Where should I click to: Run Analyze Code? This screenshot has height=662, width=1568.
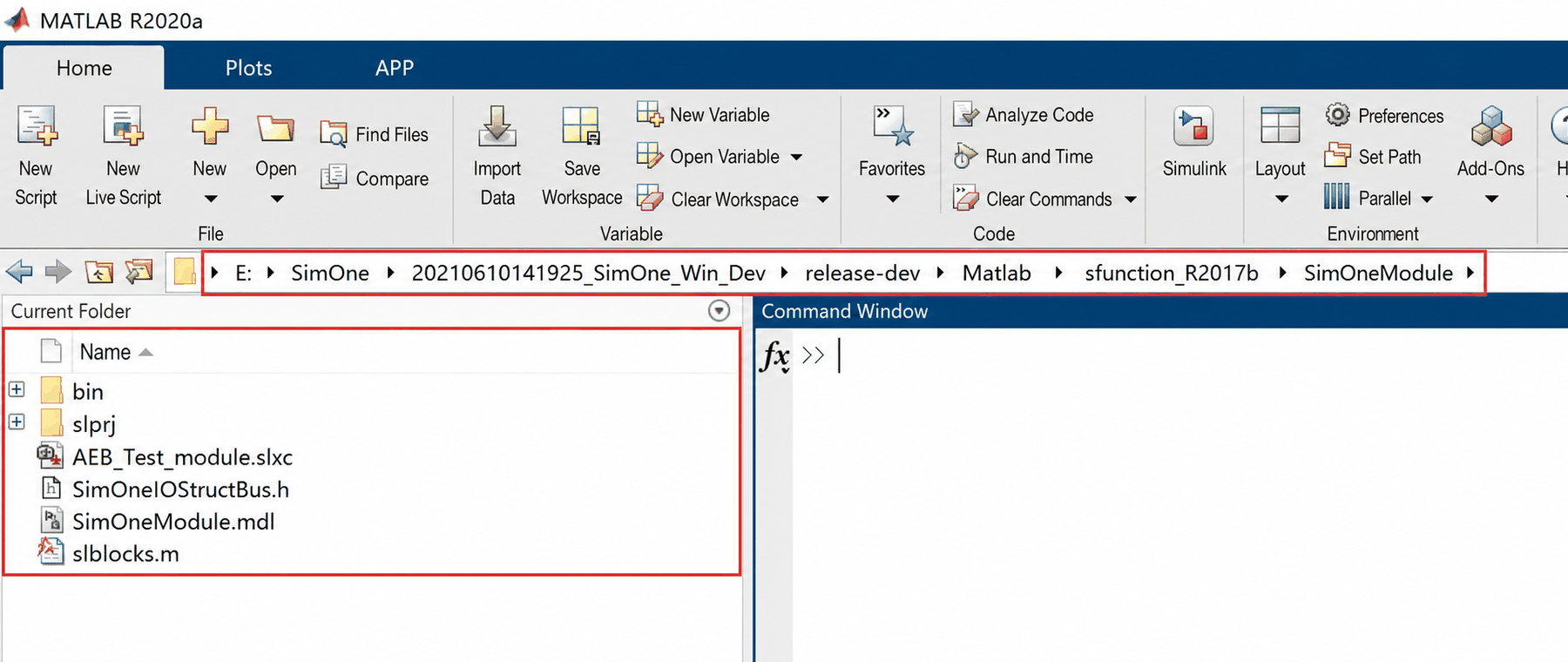click(1023, 115)
